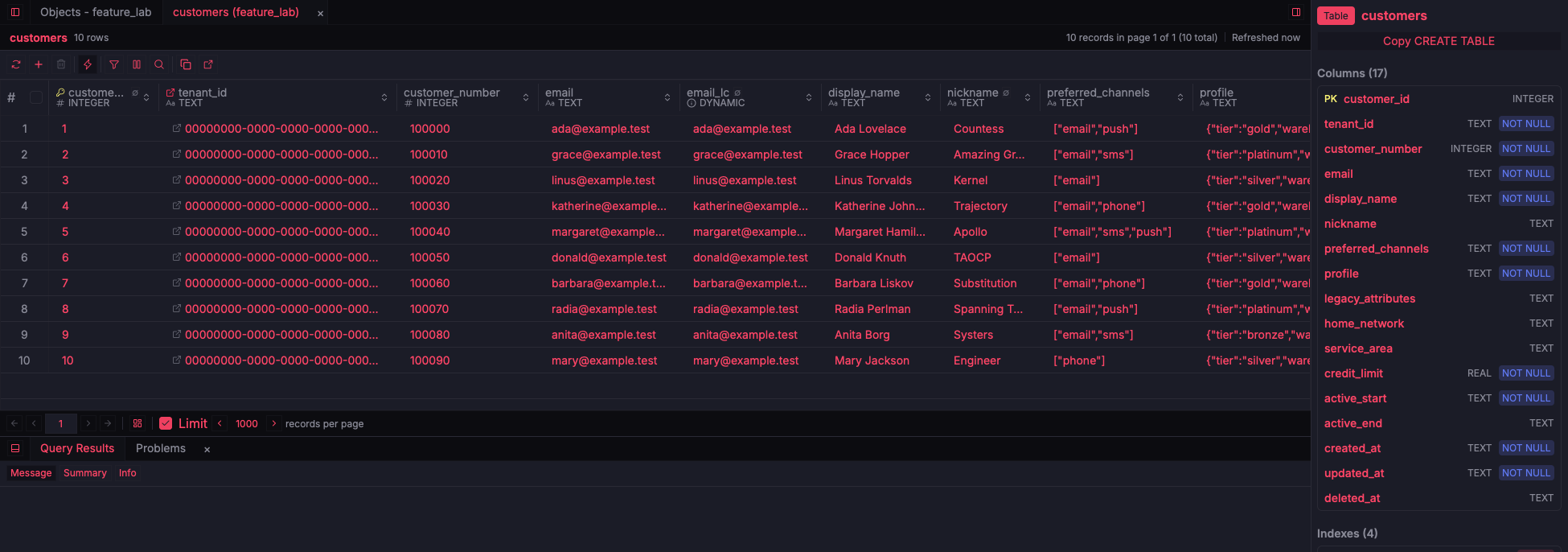The image size is (1568, 552).
Task: Click the Table badge next to customers
Action: click(1336, 15)
